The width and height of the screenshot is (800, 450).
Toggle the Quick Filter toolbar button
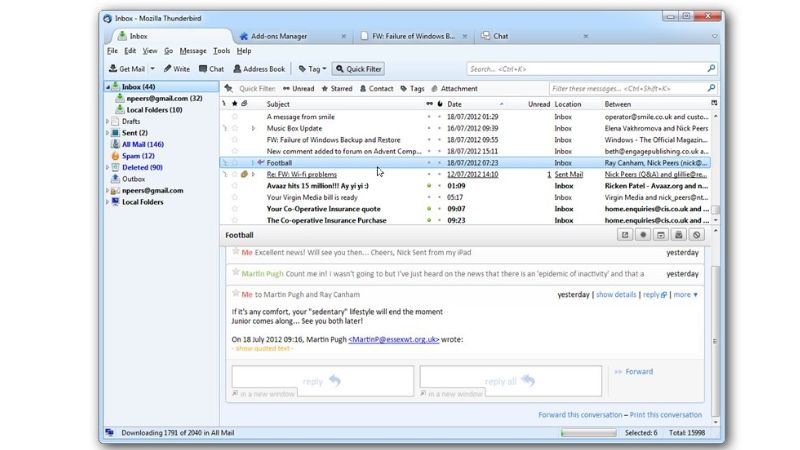tap(359, 69)
